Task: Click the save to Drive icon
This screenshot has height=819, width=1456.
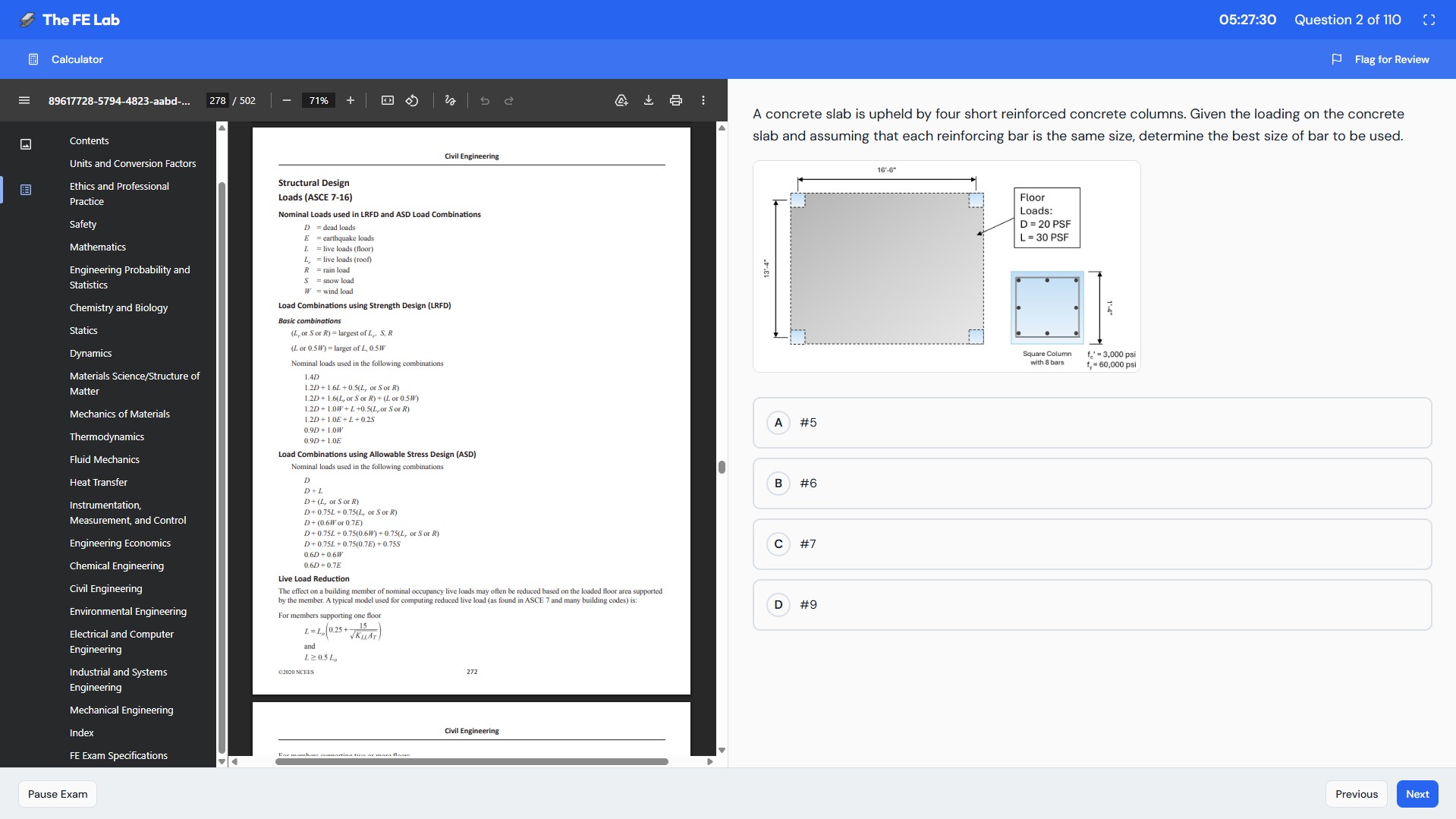Action: pos(621,100)
